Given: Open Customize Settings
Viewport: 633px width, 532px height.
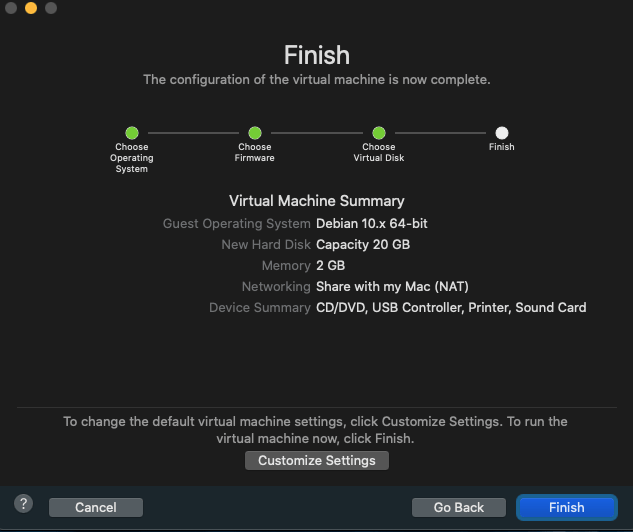Looking at the screenshot, I should [x=316, y=461].
